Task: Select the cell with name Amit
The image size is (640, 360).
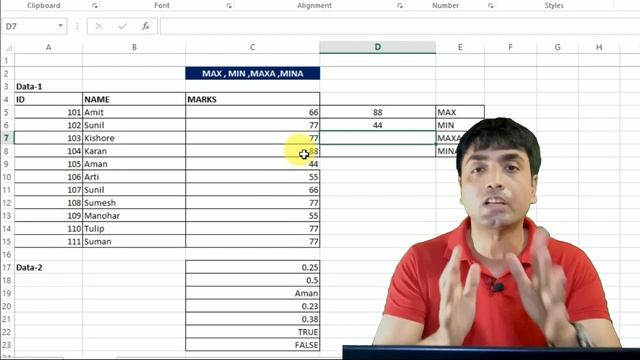Action: 134,112
